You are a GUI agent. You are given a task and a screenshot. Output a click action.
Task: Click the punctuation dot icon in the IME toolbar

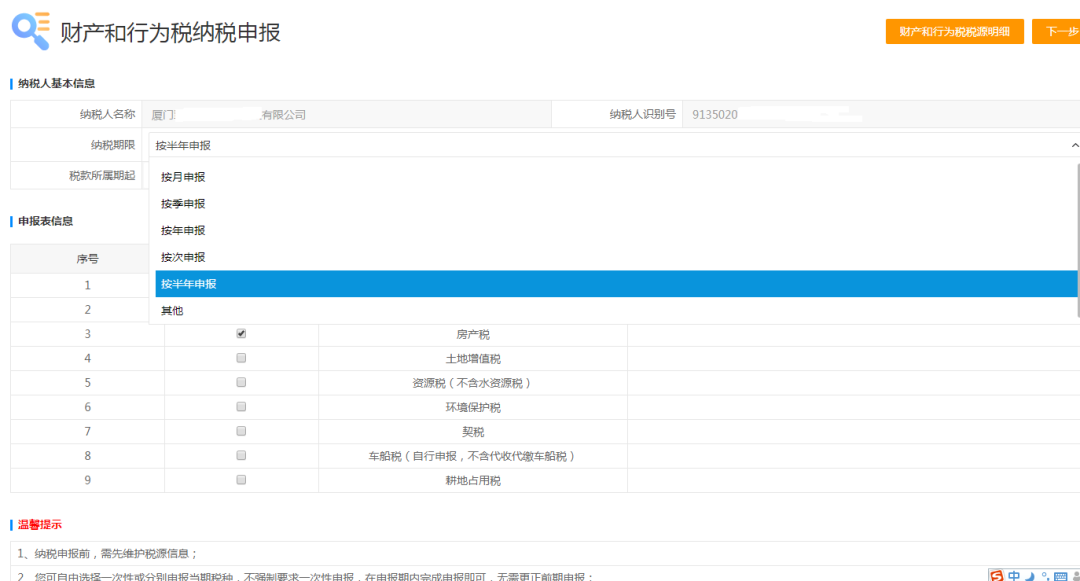point(1044,576)
